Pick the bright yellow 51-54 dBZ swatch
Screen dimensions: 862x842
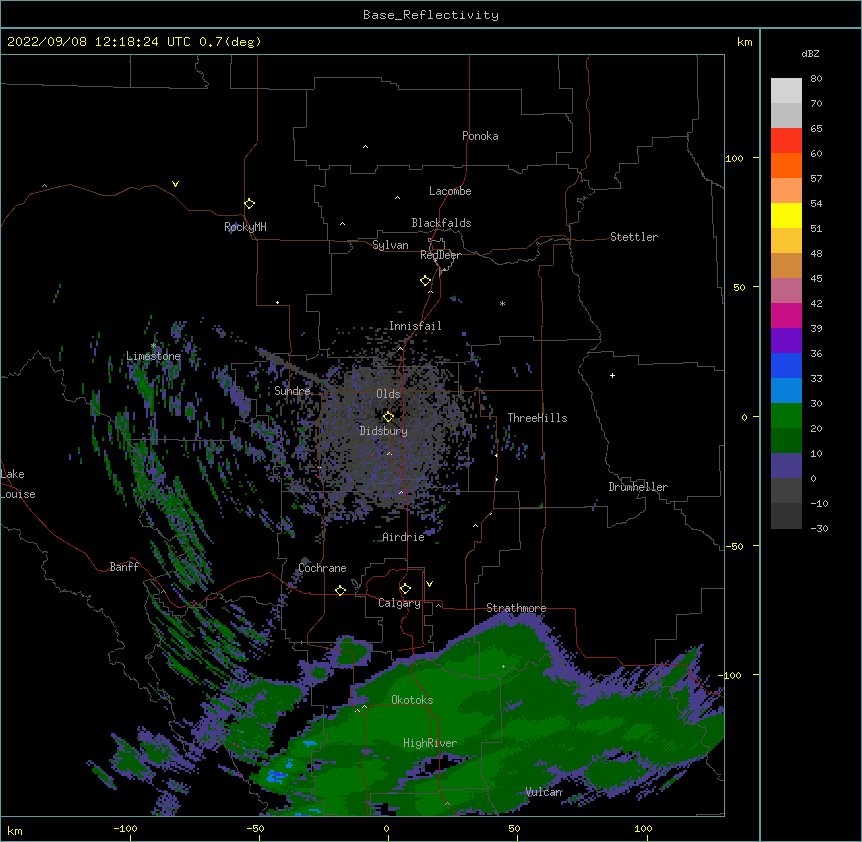786,215
